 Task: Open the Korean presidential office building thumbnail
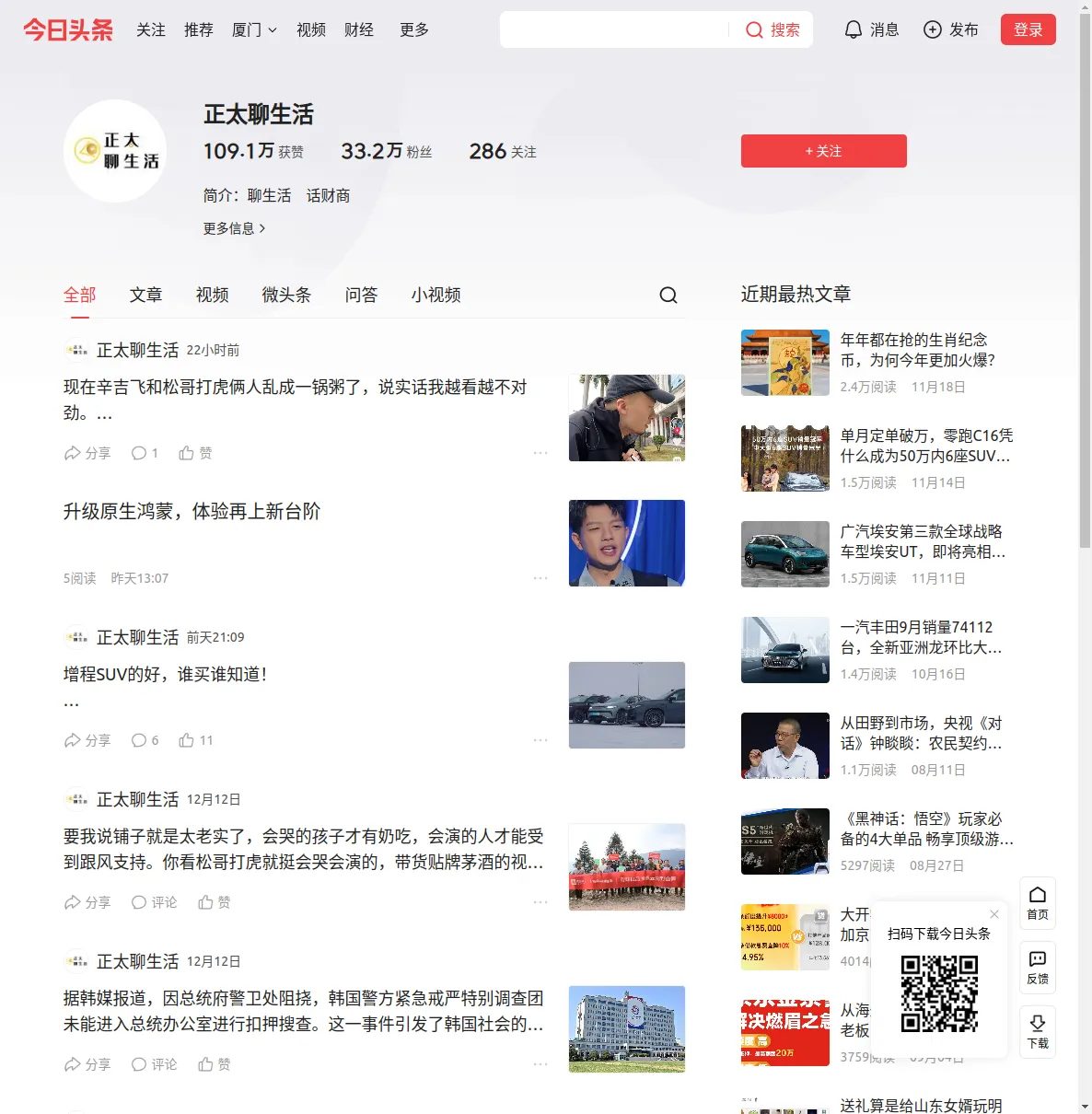point(627,1029)
